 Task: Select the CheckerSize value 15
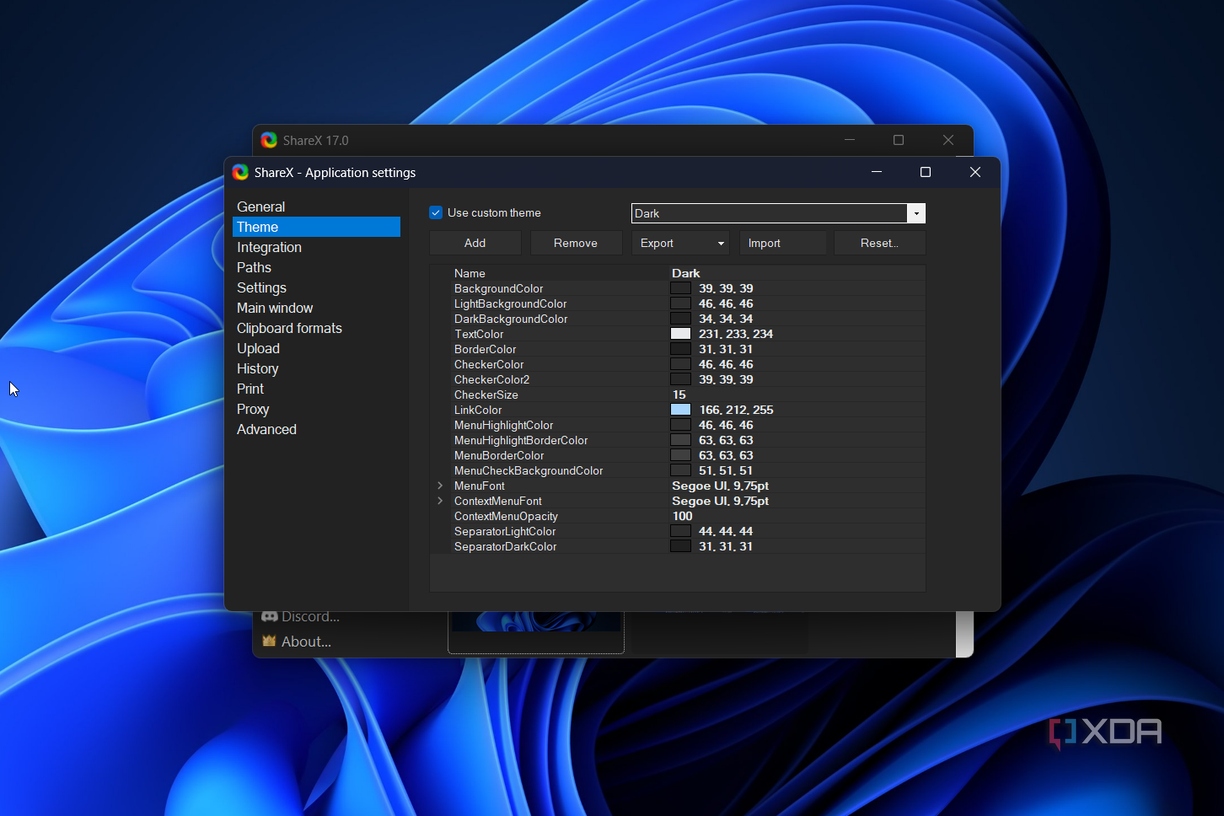pyautogui.click(x=679, y=395)
